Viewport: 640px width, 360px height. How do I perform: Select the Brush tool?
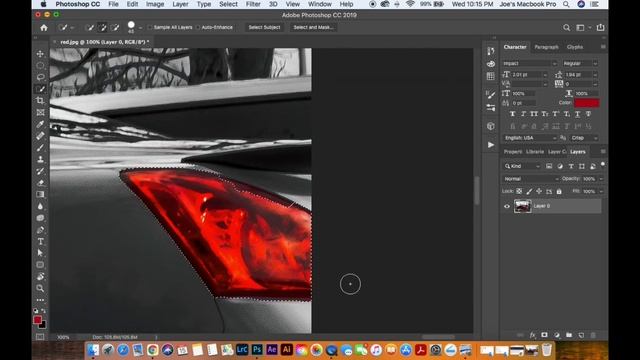click(x=40, y=148)
